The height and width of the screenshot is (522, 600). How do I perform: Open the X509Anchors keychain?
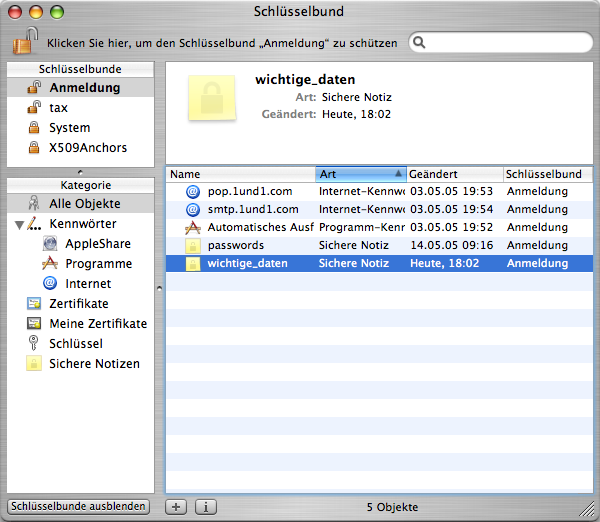pos(88,148)
